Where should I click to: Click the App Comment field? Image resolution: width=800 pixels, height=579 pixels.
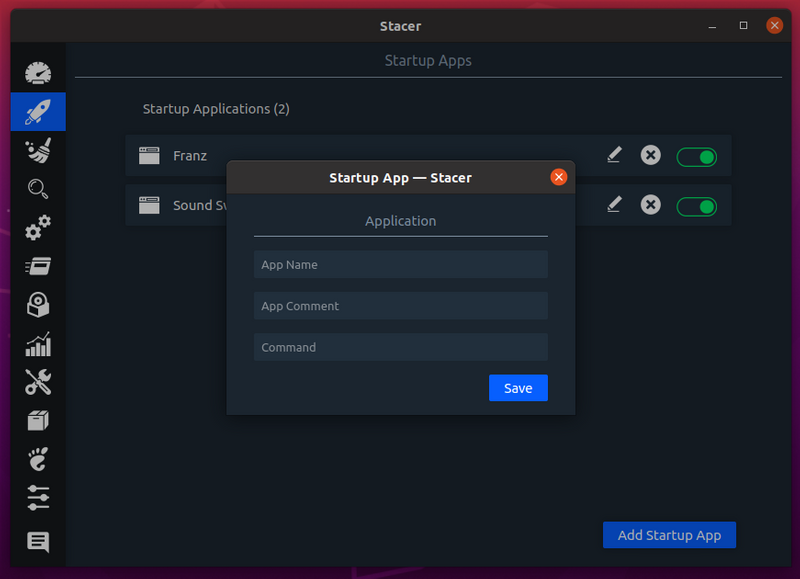click(x=401, y=306)
